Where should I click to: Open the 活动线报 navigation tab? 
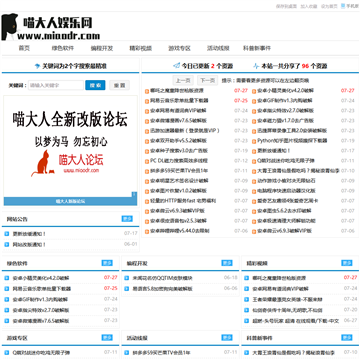coord(218,48)
